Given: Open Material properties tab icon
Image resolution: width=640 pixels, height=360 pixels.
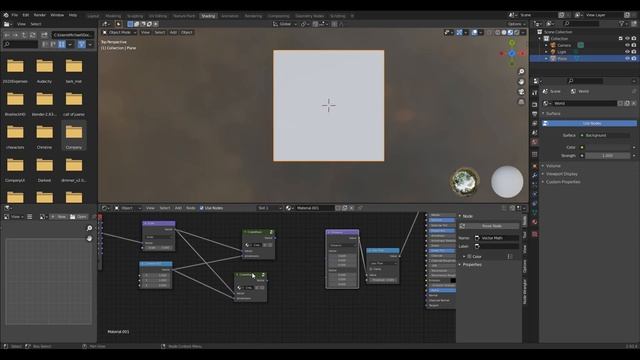Looking at the screenshot, I should click(535, 222).
